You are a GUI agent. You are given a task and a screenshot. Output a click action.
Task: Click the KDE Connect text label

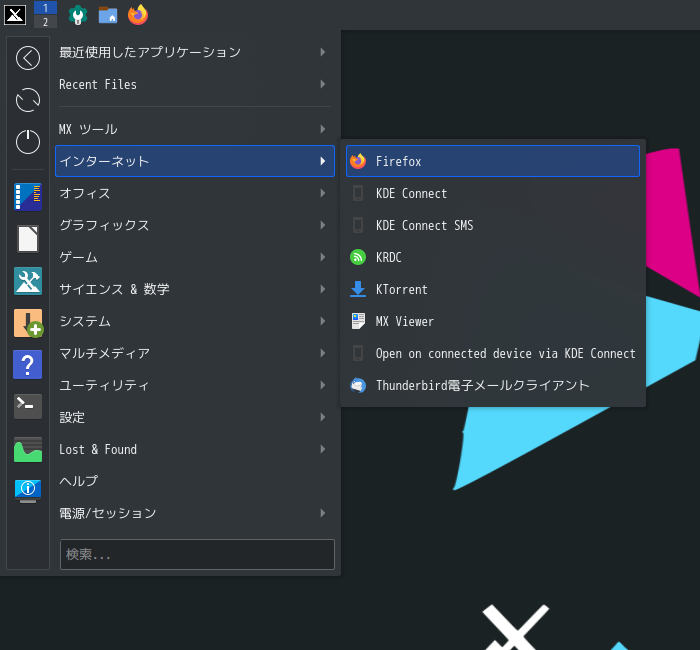(411, 193)
